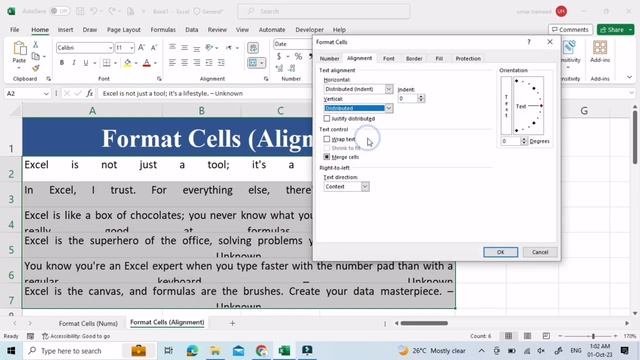Enable the Wrap text checkbox

[327, 139]
